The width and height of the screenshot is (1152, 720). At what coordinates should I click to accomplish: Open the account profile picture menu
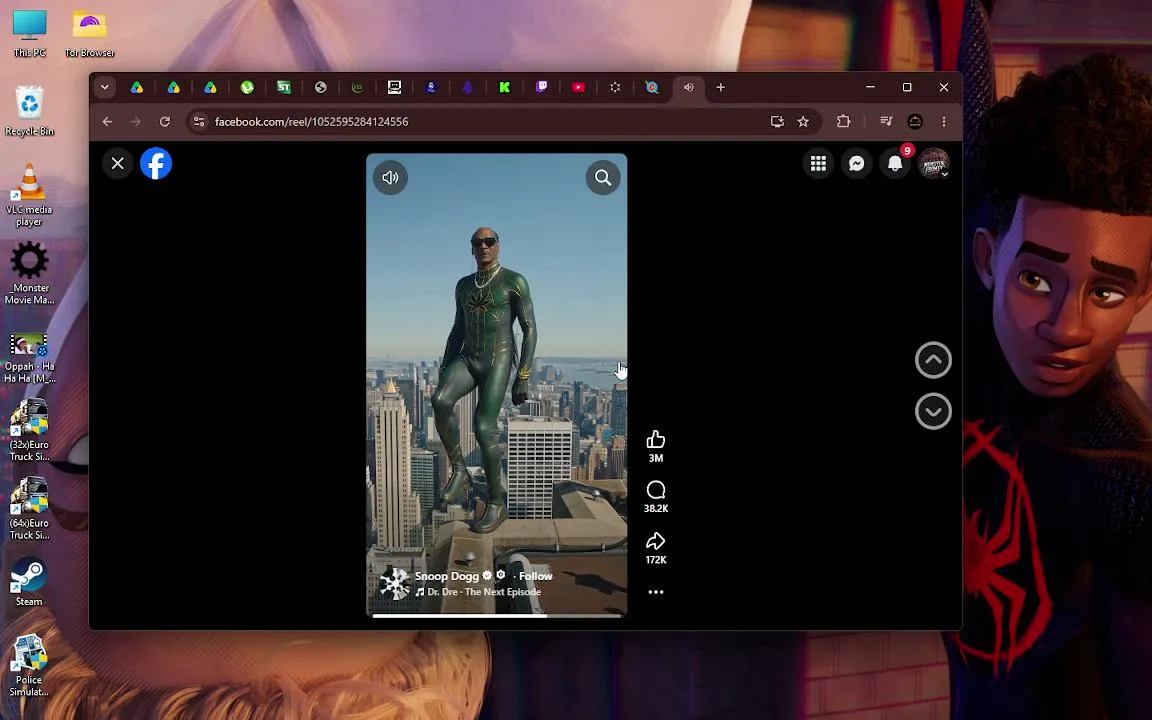pyautogui.click(x=933, y=163)
